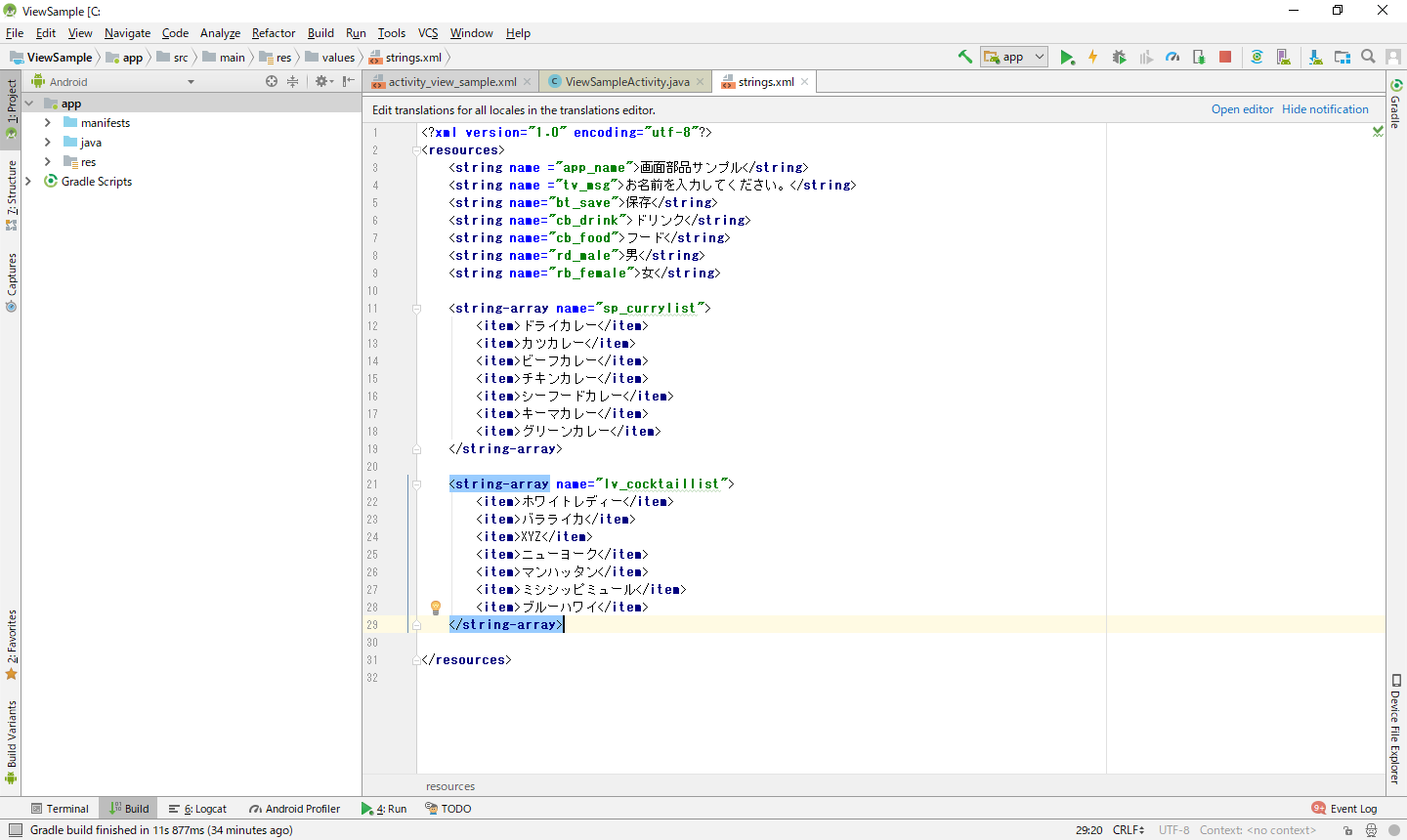Toggle the Device File Explorer panel

(x=1395, y=728)
